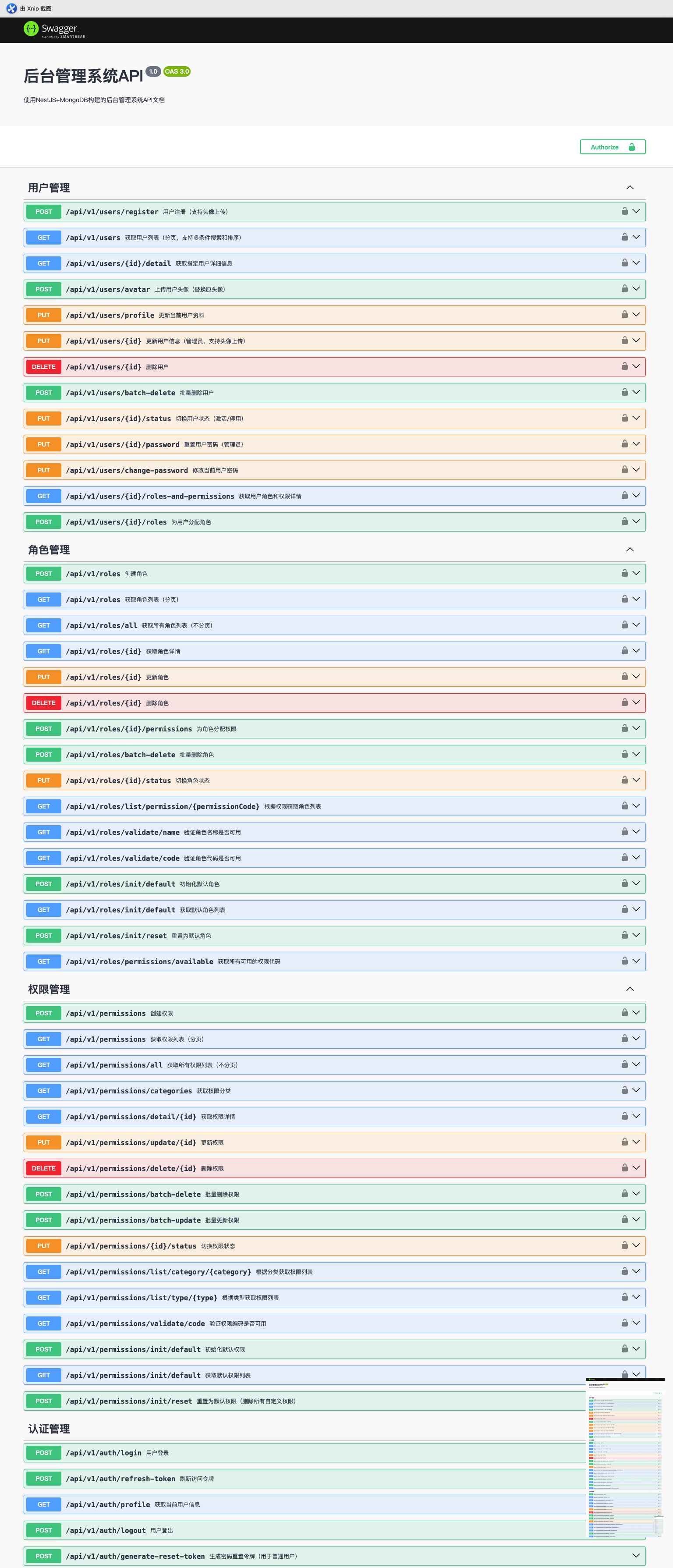
Task: Open the Authorize dialog
Action: point(612,147)
